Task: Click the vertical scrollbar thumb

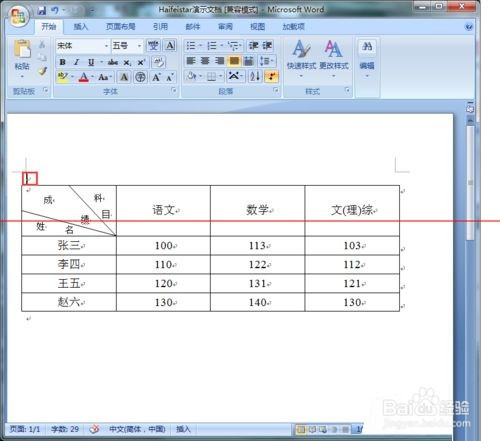Action: [470, 183]
